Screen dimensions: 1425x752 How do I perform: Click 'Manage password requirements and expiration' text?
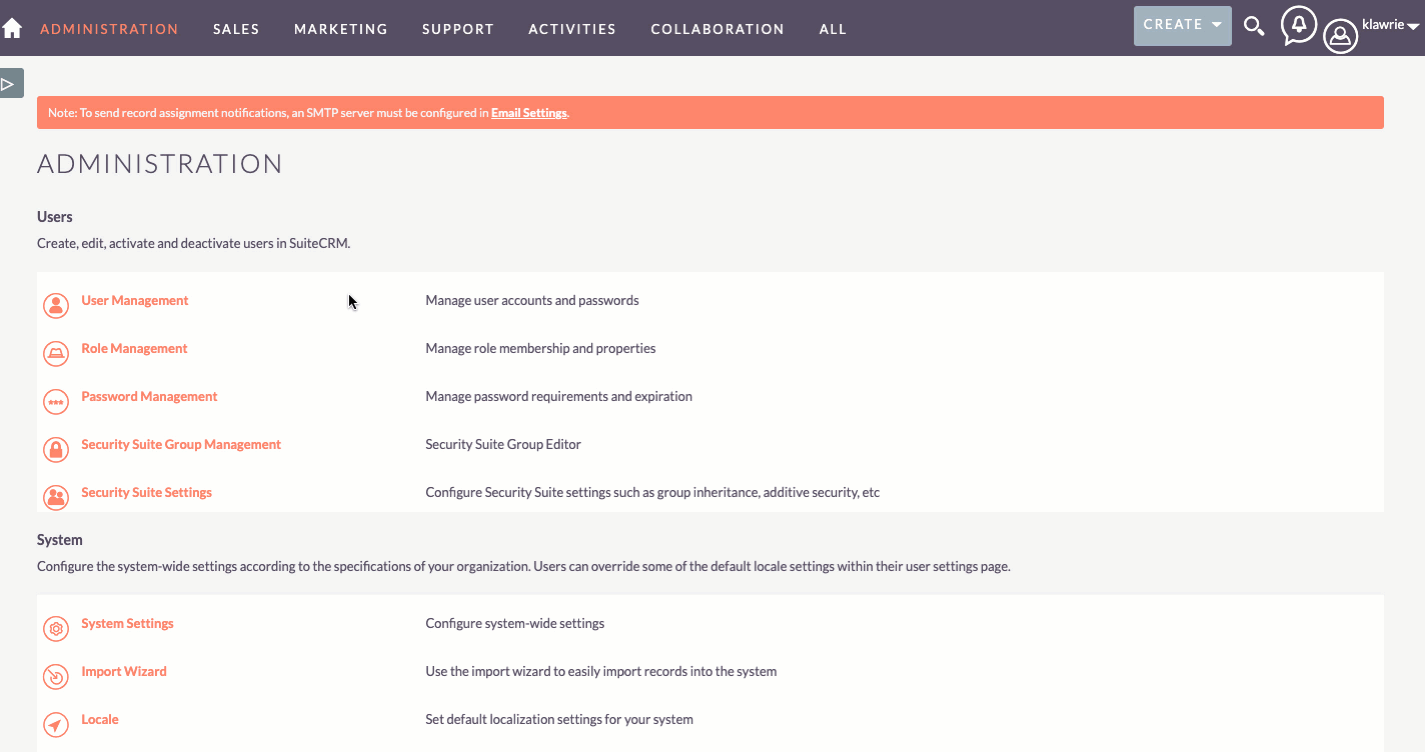click(x=559, y=396)
